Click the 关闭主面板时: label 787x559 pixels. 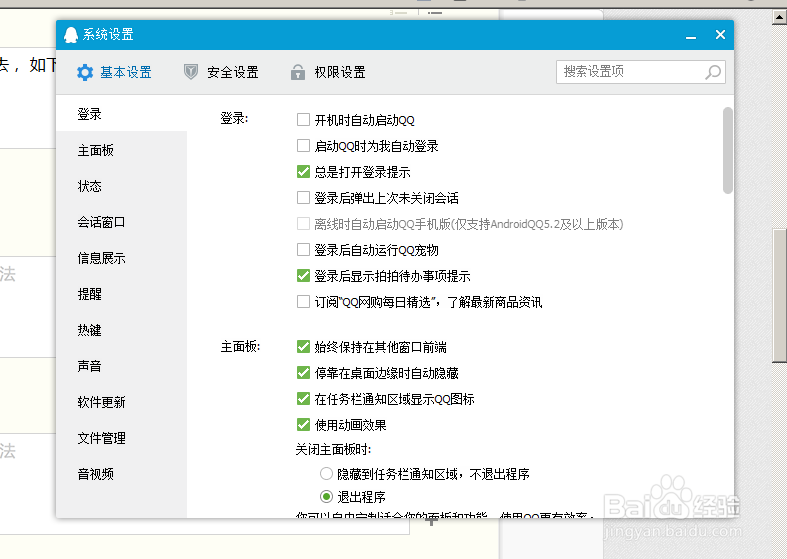point(333,449)
